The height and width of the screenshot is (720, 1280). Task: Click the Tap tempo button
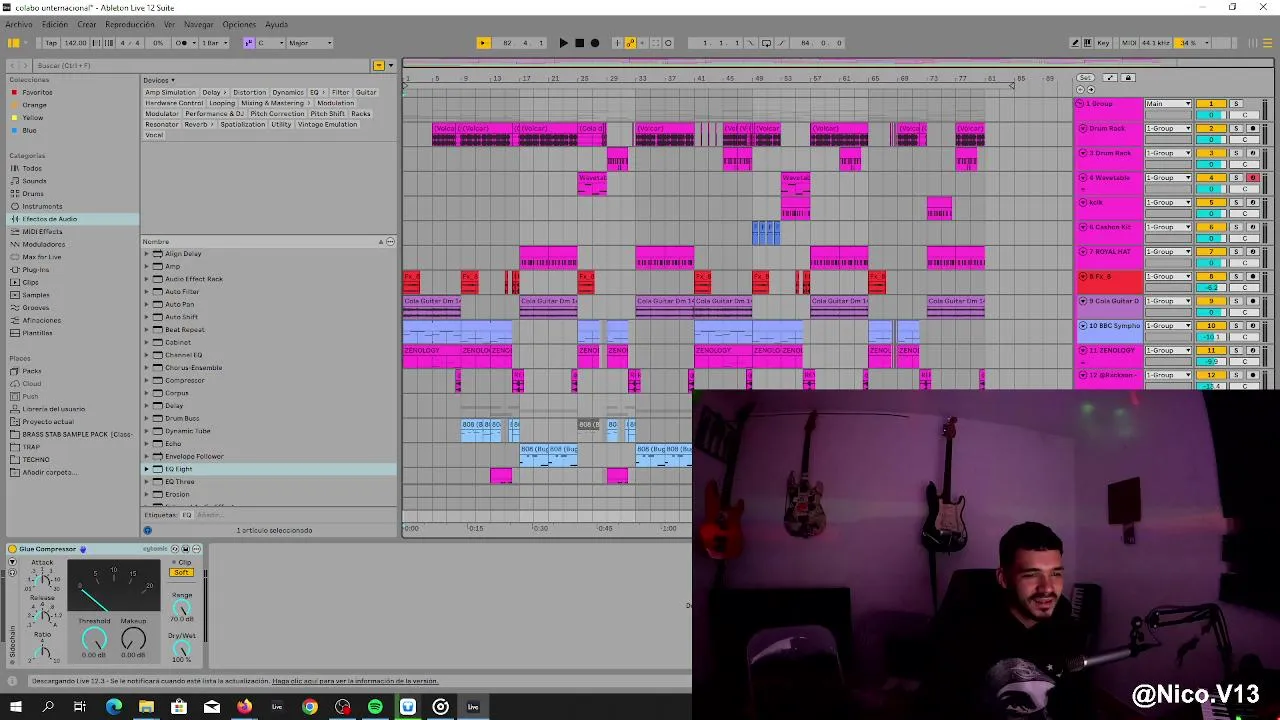[x=51, y=43]
